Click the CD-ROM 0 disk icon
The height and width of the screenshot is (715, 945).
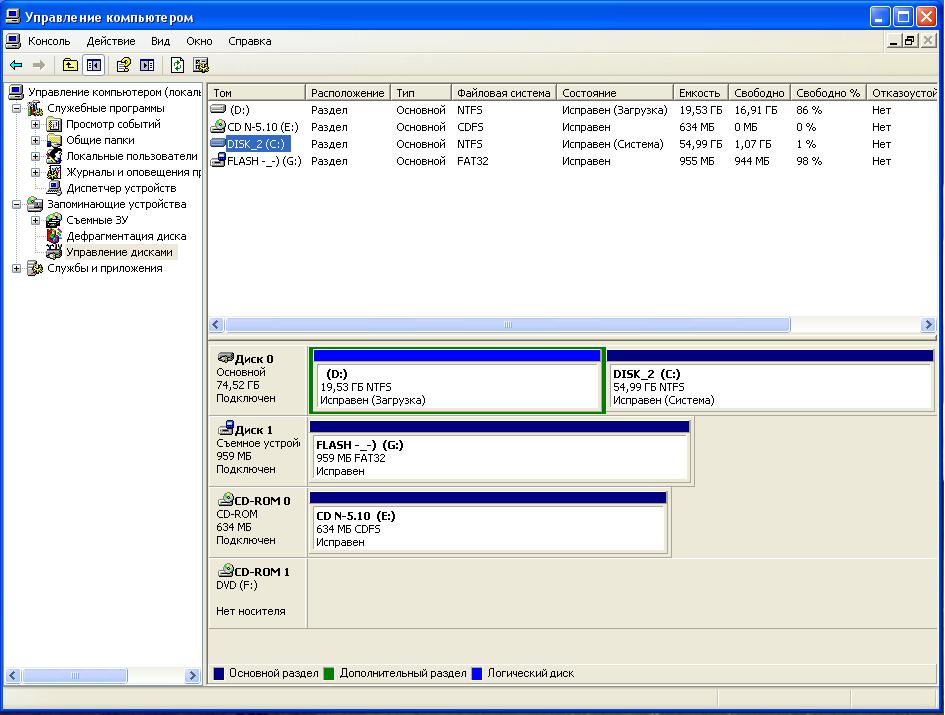[x=225, y=501]
